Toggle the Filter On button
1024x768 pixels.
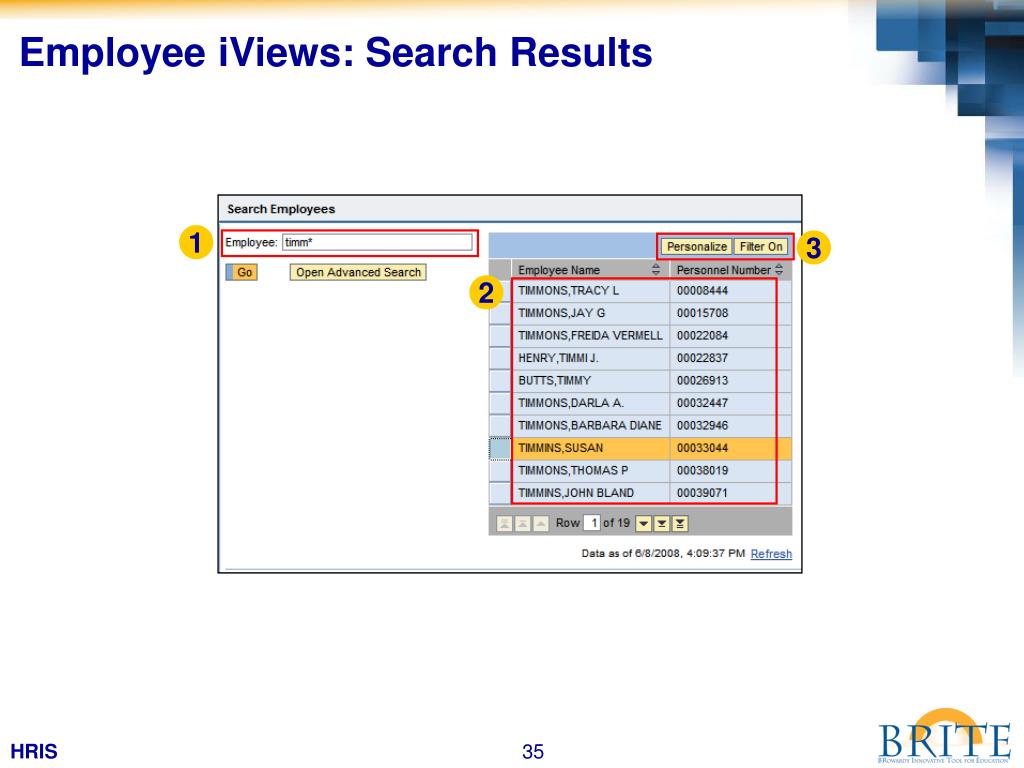pyautogui.click(x=761, y=246)
